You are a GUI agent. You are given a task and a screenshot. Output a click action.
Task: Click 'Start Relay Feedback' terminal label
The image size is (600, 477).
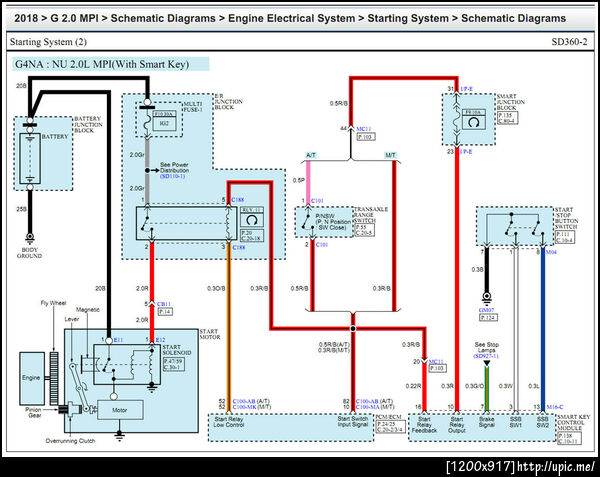pyautogui.click(x=424, y=425)
